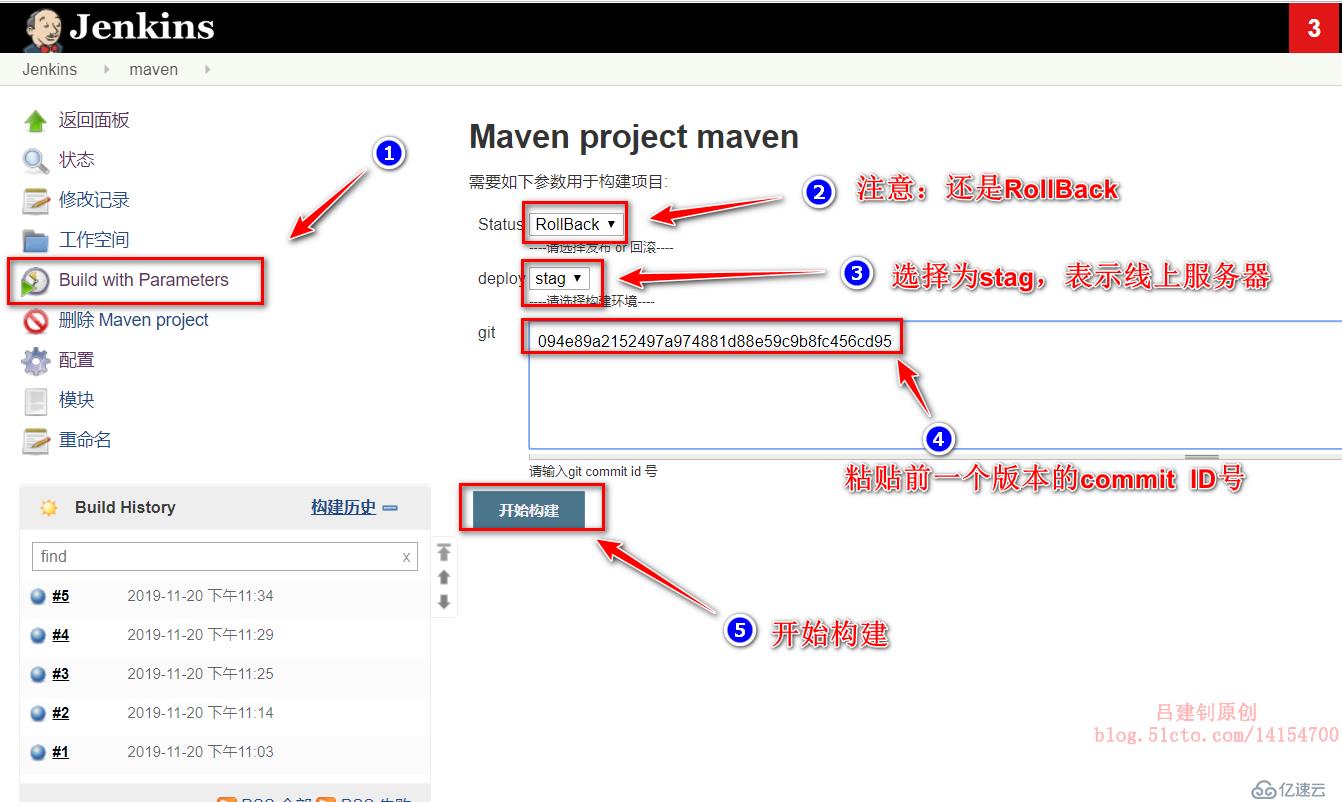The image size is (1342, 802).
Task: Clear the find box with the x
Action: click(406, 557)
